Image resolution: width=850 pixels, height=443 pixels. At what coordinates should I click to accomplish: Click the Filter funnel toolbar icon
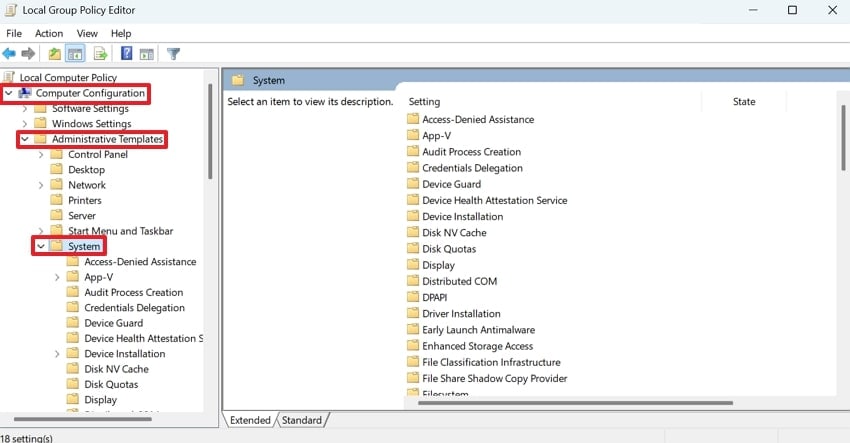coord(173,54)
